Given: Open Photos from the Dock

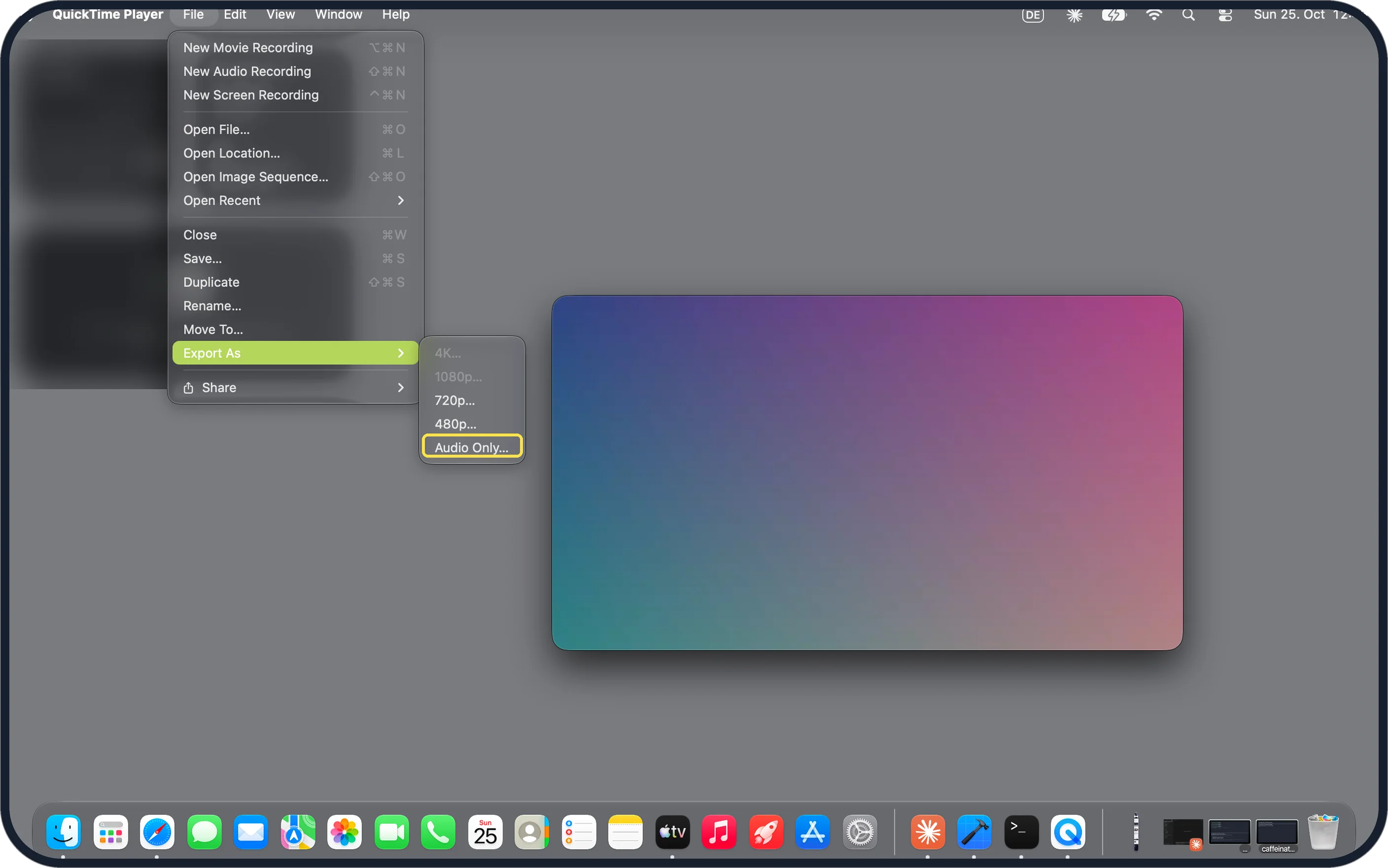Looking at the screenshot, I should pyautogui.click(x=344, y=831).
